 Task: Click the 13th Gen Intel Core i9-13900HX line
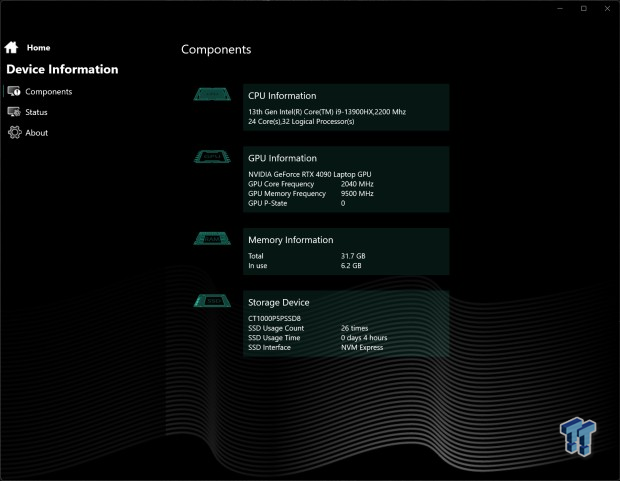[327, 112]
